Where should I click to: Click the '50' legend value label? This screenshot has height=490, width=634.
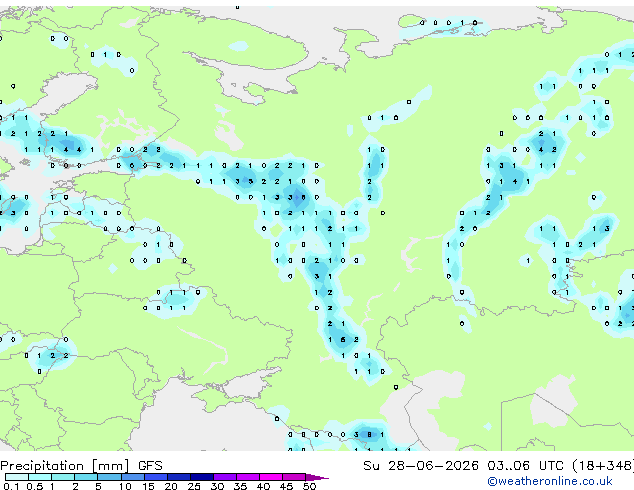tap(309, 486)
